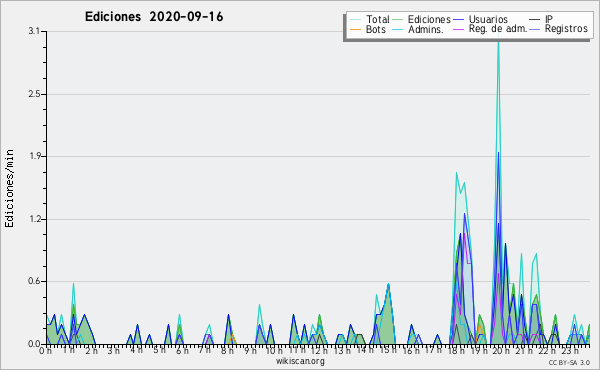Click the 'Bots' legend entry
600x370 pixels.
click(x=375, y=29)
